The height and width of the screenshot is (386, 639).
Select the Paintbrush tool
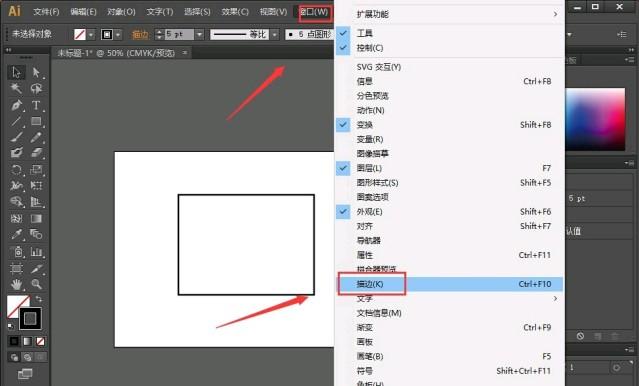pyautogui.click(x=16, y=137)
